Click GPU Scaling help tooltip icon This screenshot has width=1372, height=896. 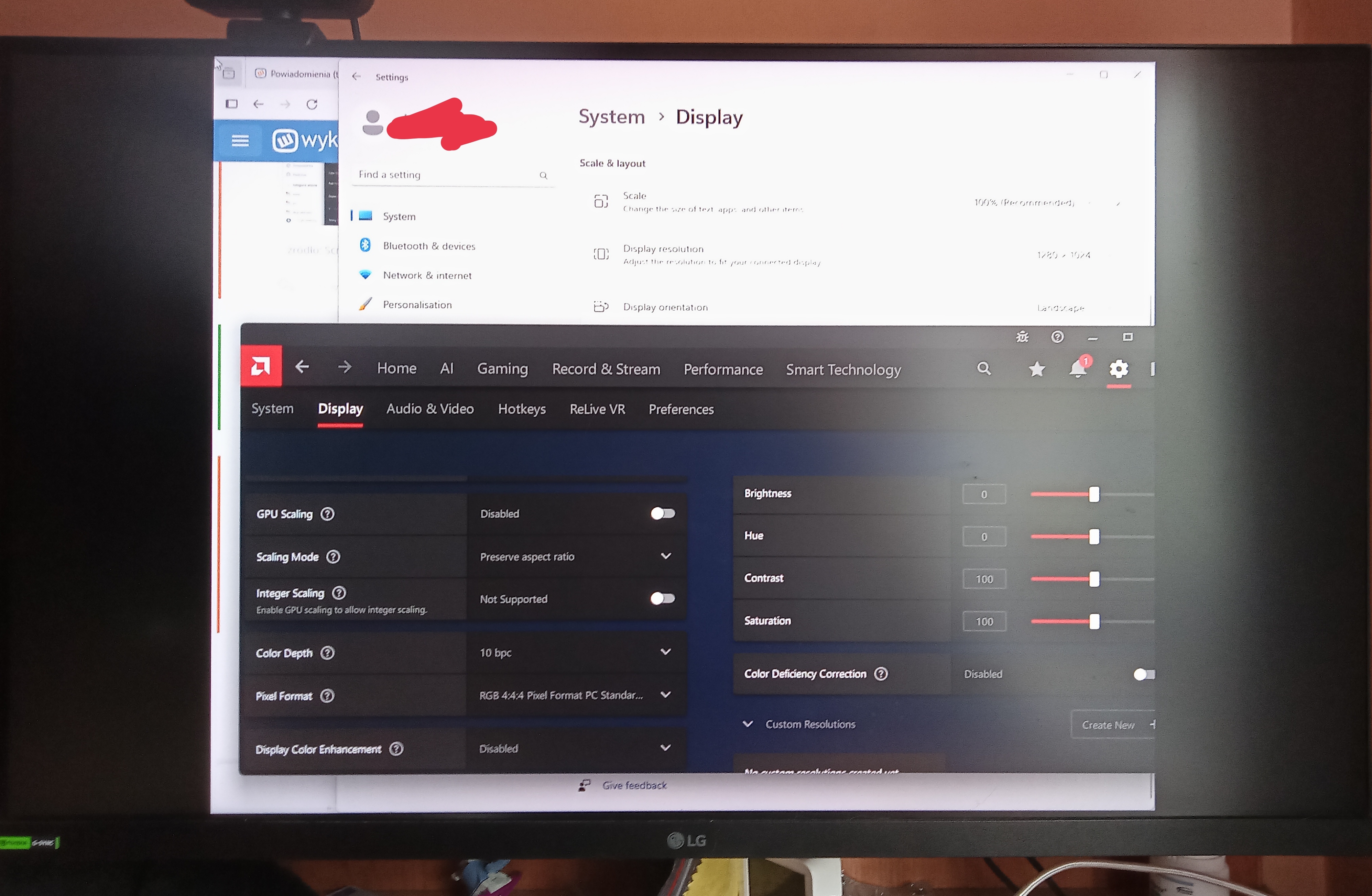click(327, 514)
